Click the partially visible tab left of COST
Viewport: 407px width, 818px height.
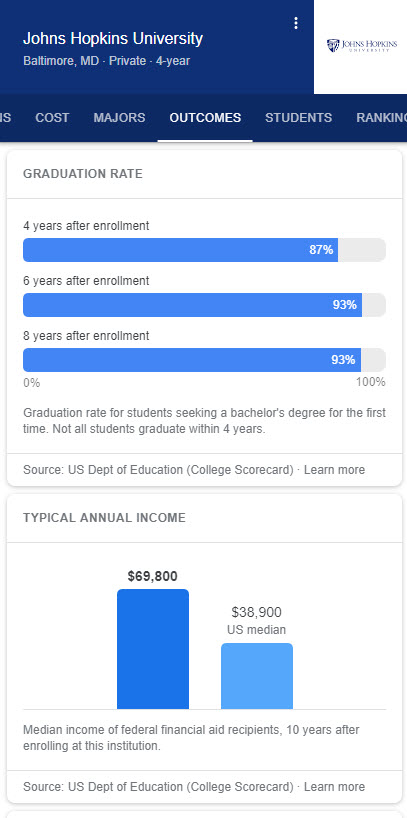point(6,117)
